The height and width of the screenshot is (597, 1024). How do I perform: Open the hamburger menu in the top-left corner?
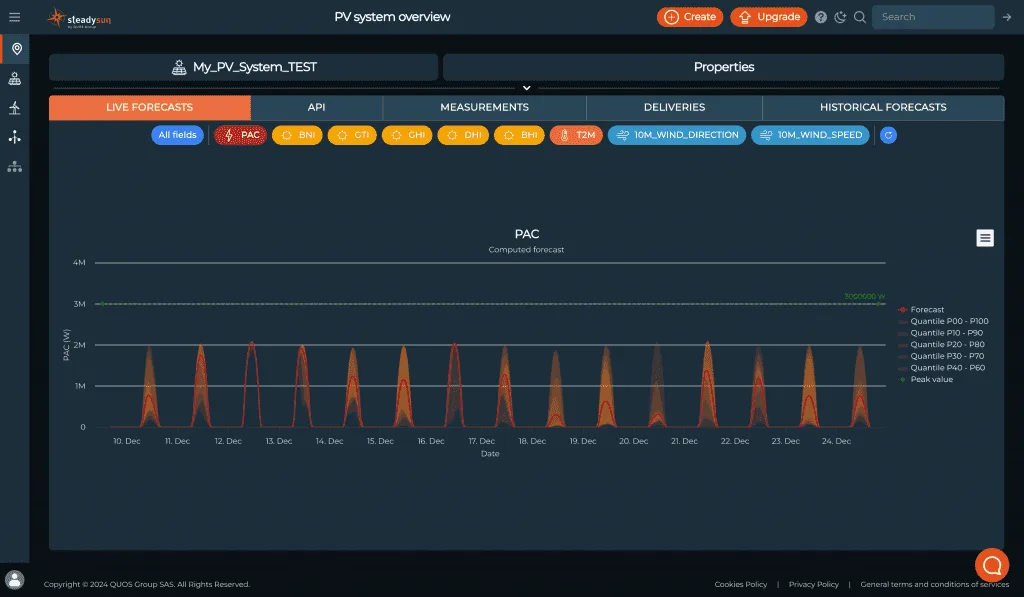click(x=14, y=16)
